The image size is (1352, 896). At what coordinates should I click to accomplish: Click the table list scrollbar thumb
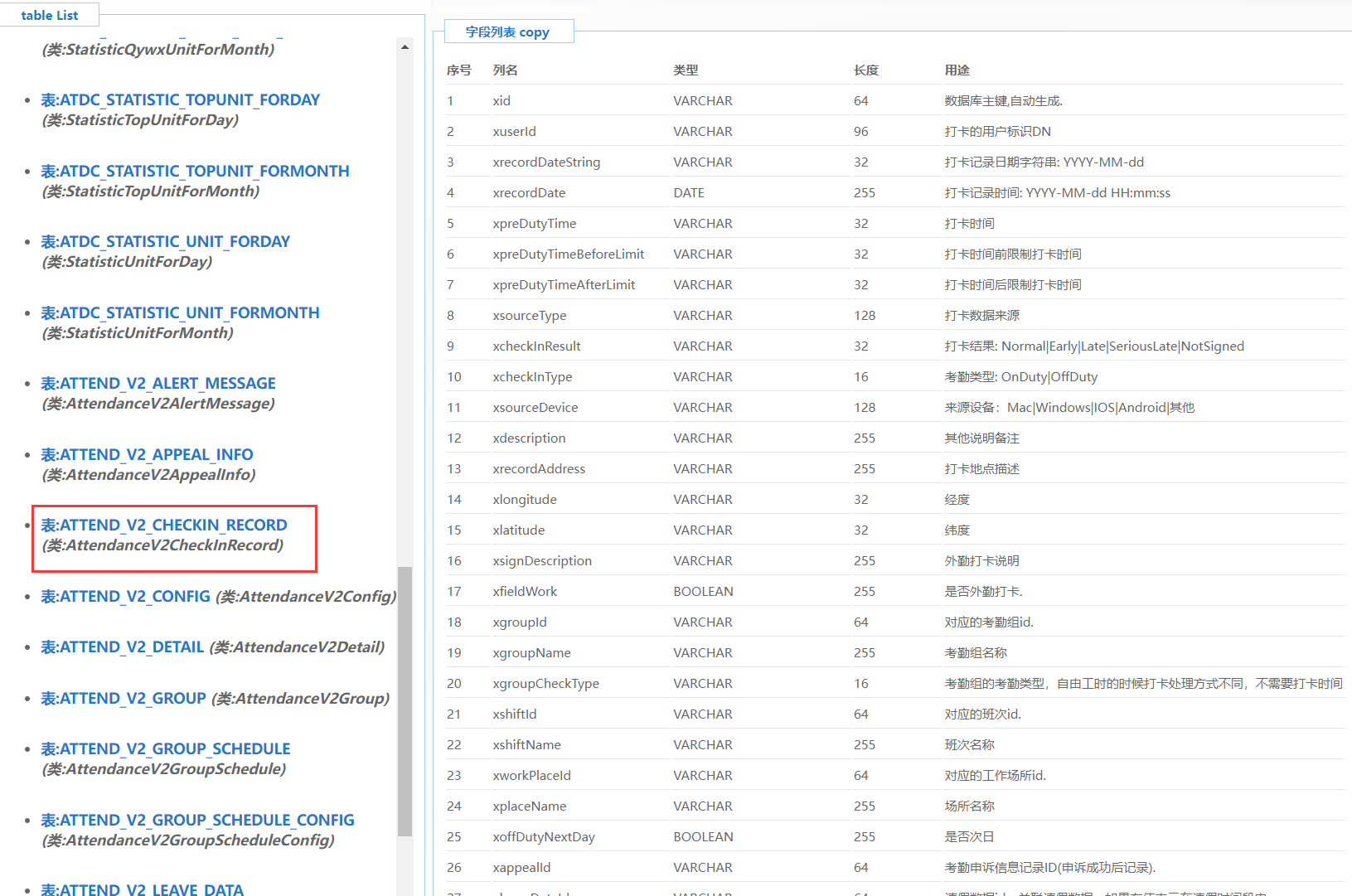point(405,700)
